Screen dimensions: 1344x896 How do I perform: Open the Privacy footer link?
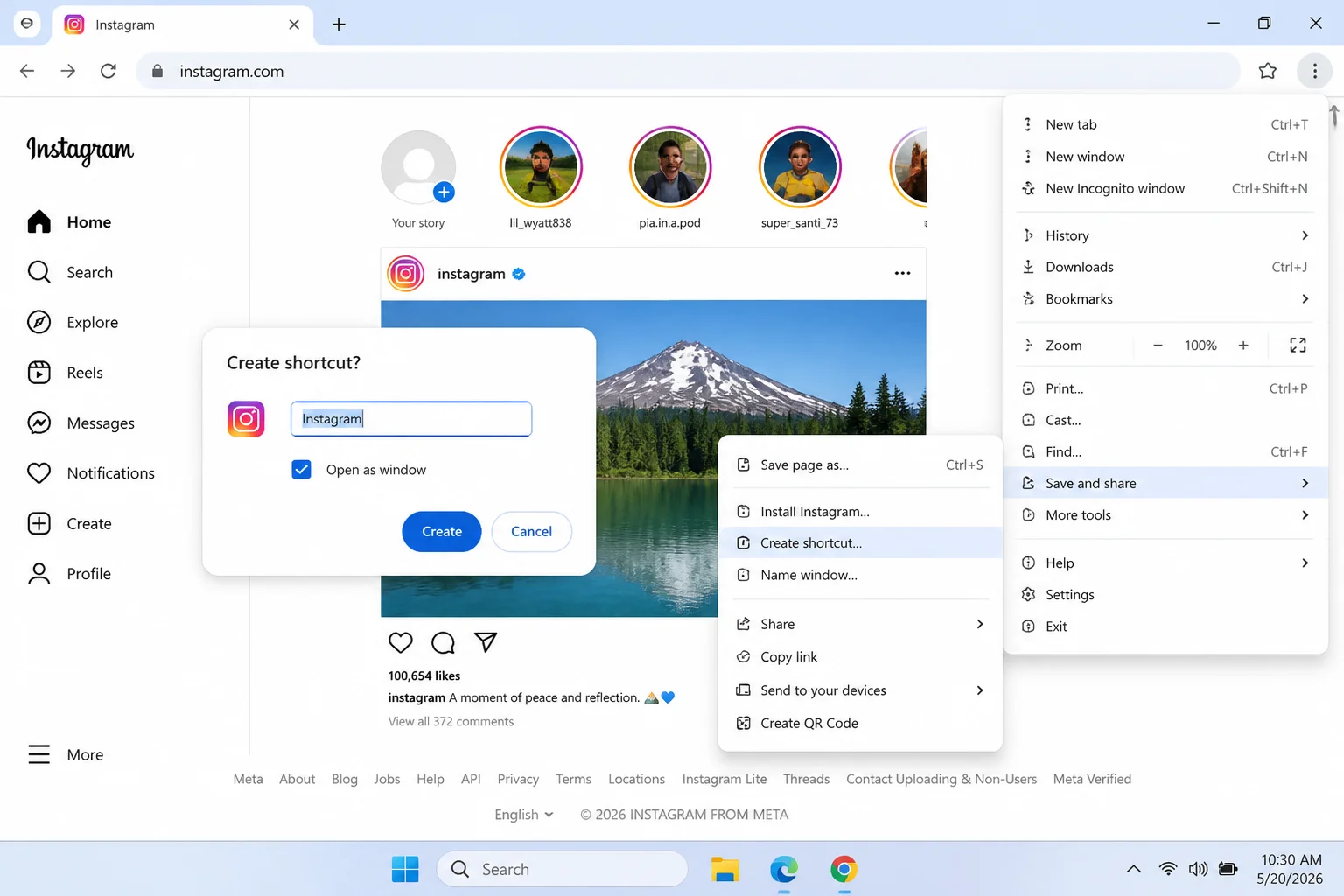(518, 779)
